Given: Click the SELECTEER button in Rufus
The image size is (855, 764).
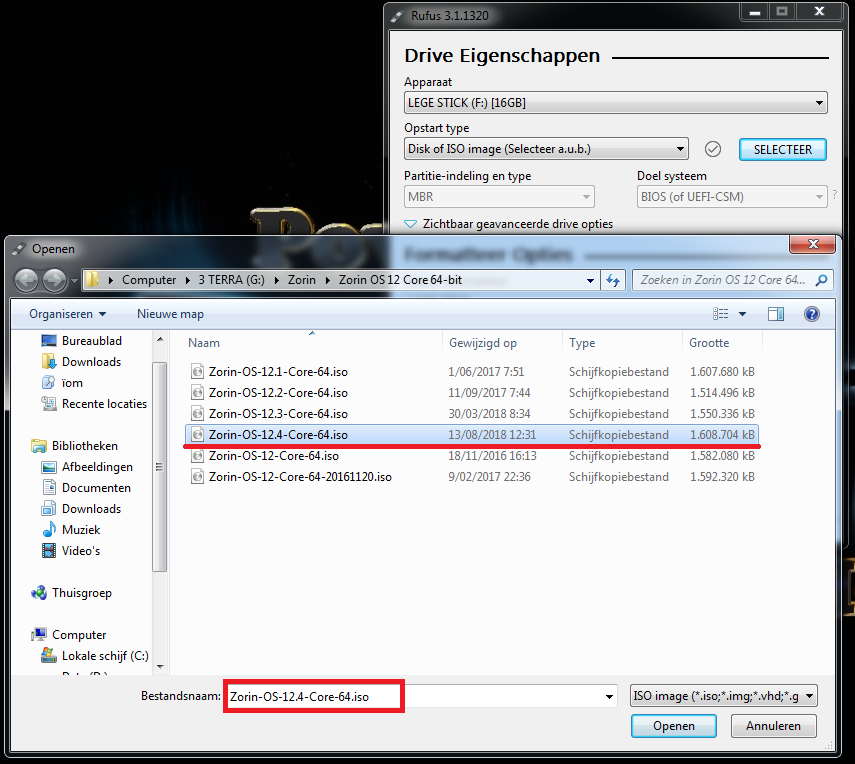Looking at the screenshot, I should click(x=782, y=149).
